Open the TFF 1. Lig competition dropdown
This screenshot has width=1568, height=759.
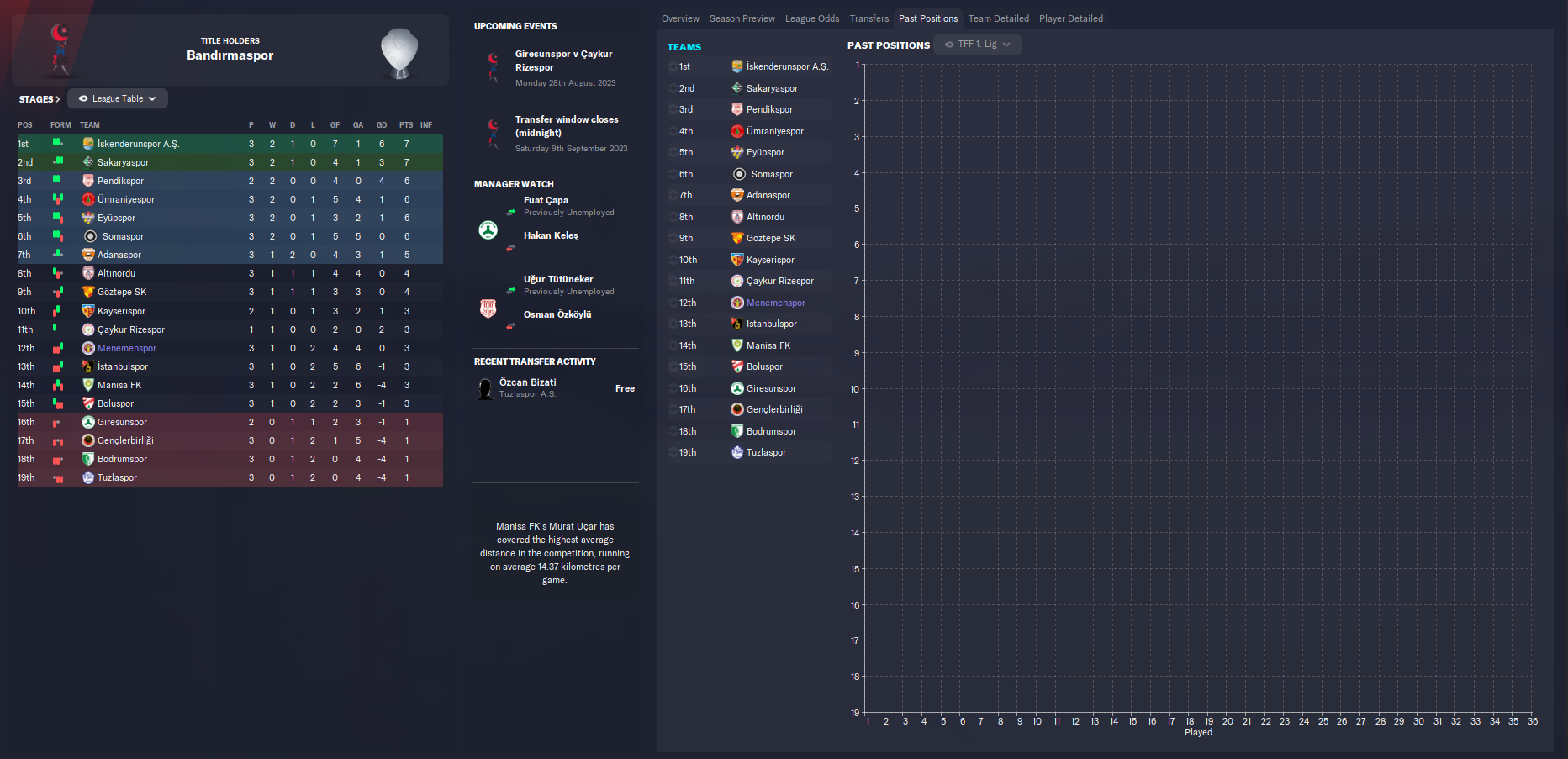tap(978, 45)
